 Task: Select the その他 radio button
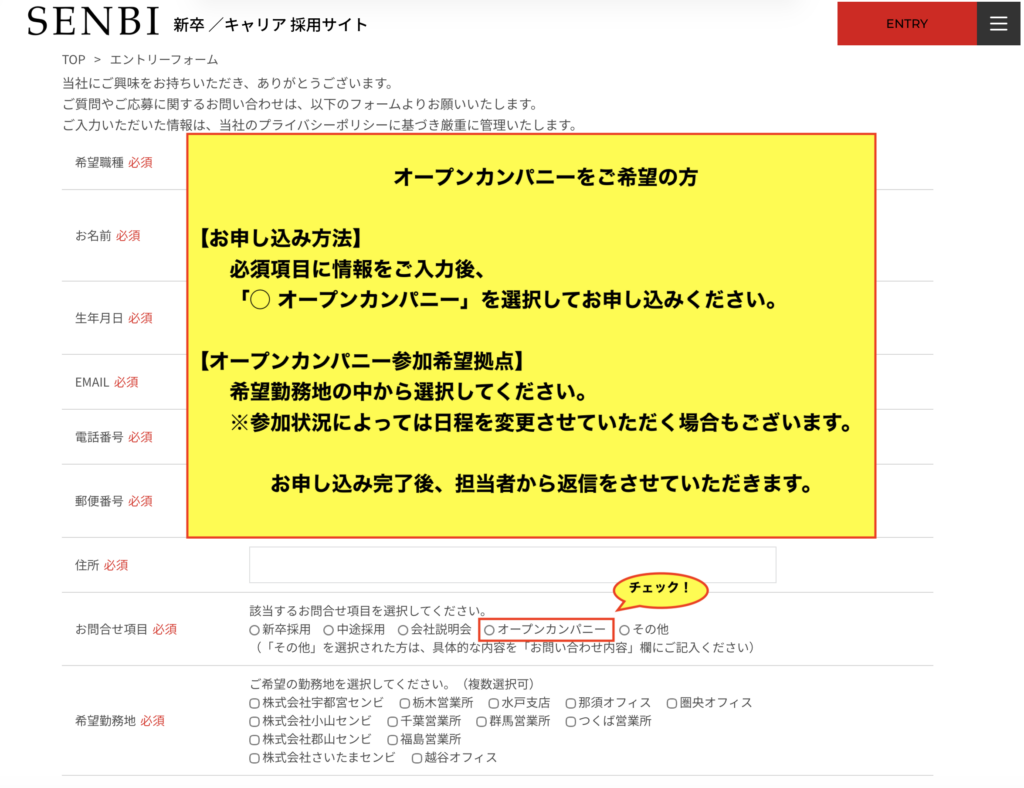pyautogui.click(x=624, y=630)
